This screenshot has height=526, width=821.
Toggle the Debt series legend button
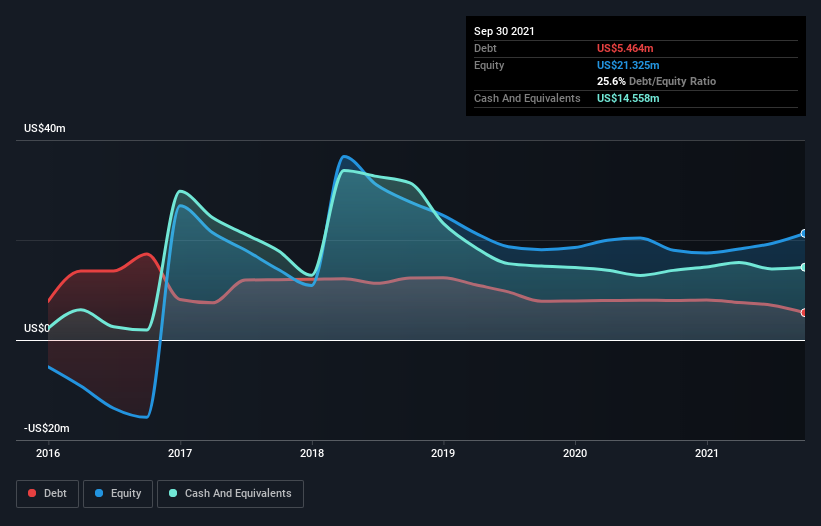pos(48,494)
